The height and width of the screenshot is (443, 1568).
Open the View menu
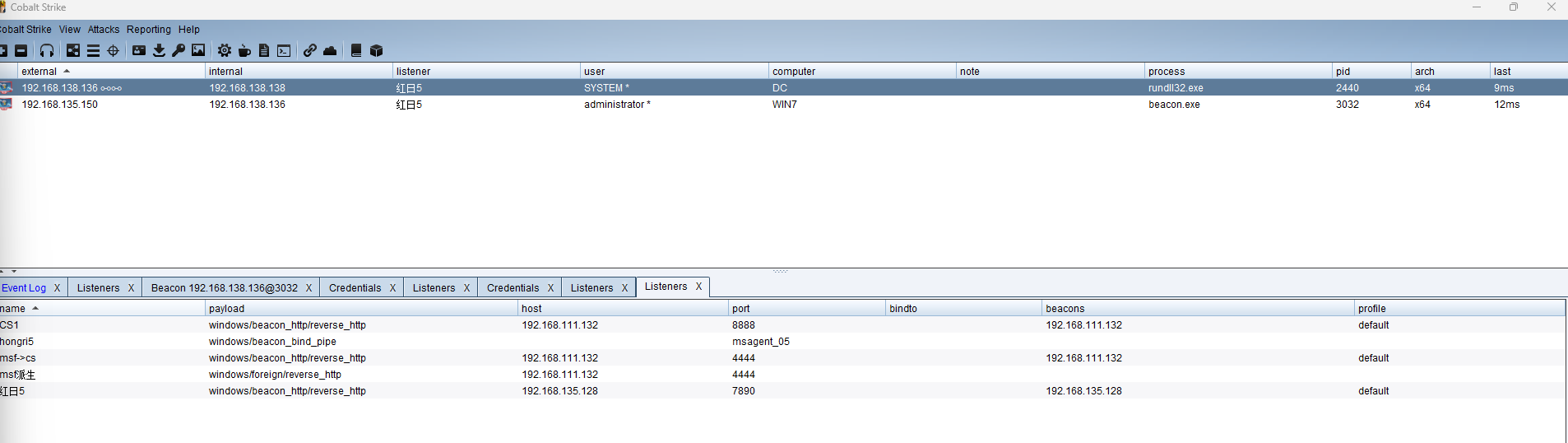tap(70, 30)
